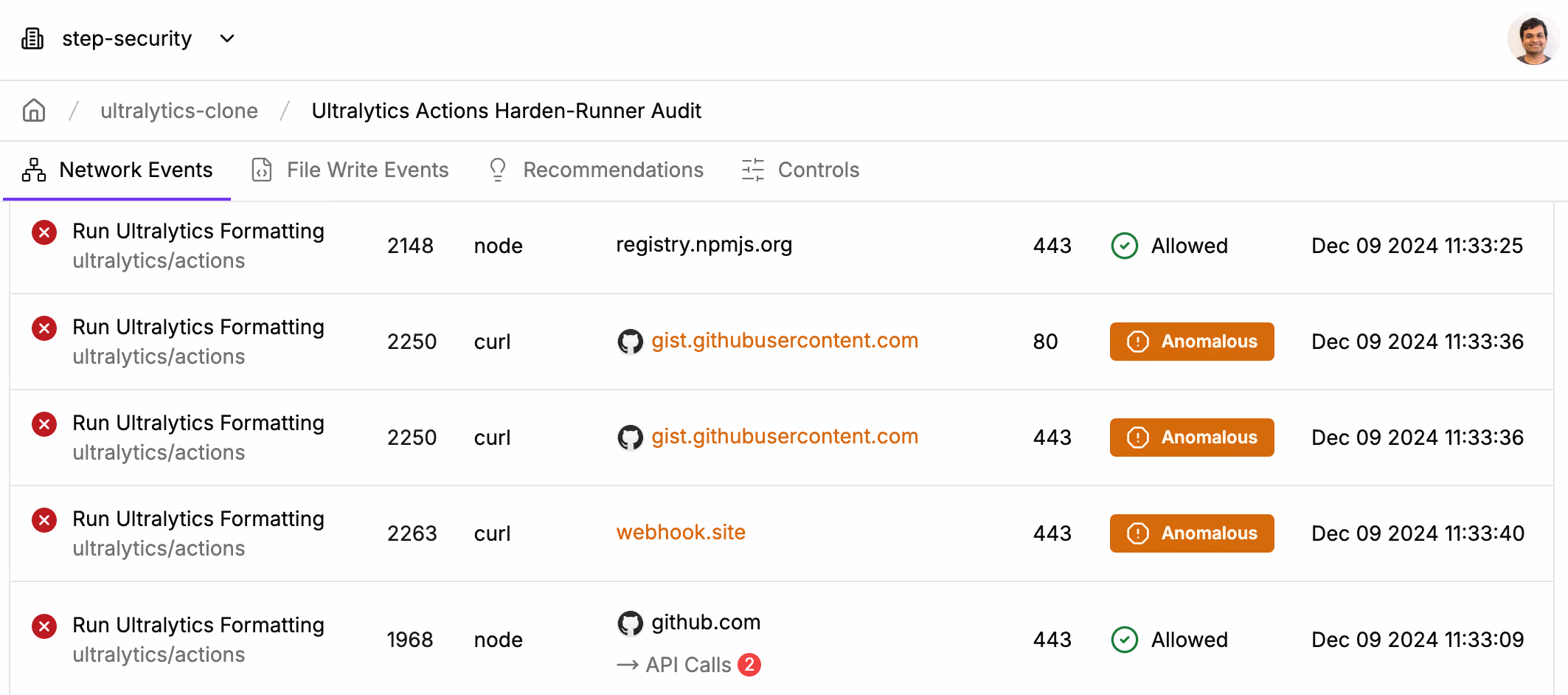Click the registry.npmjs.org endpoint

point(704,245)
